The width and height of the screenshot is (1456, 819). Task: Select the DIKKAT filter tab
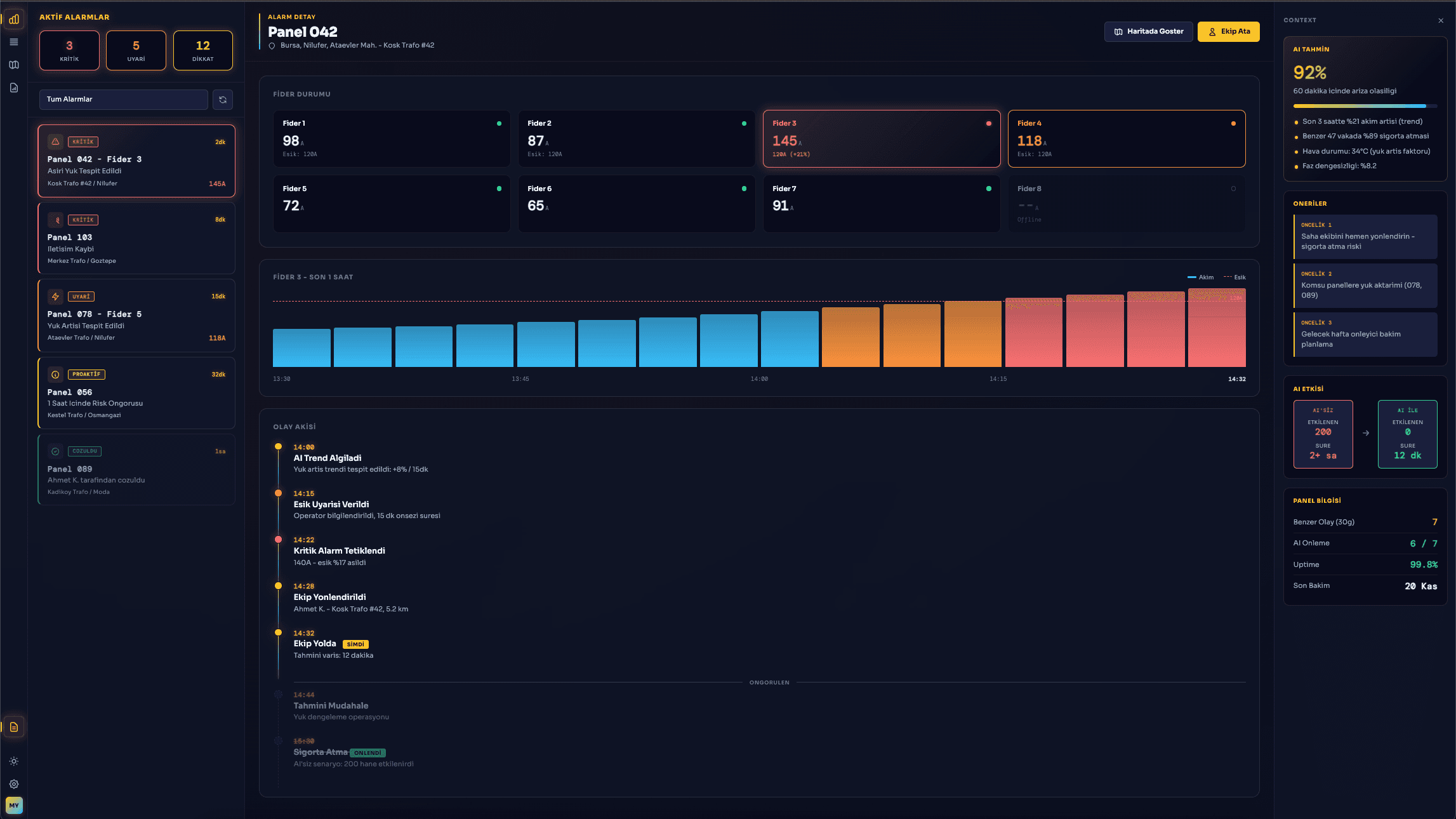[202, 50]
